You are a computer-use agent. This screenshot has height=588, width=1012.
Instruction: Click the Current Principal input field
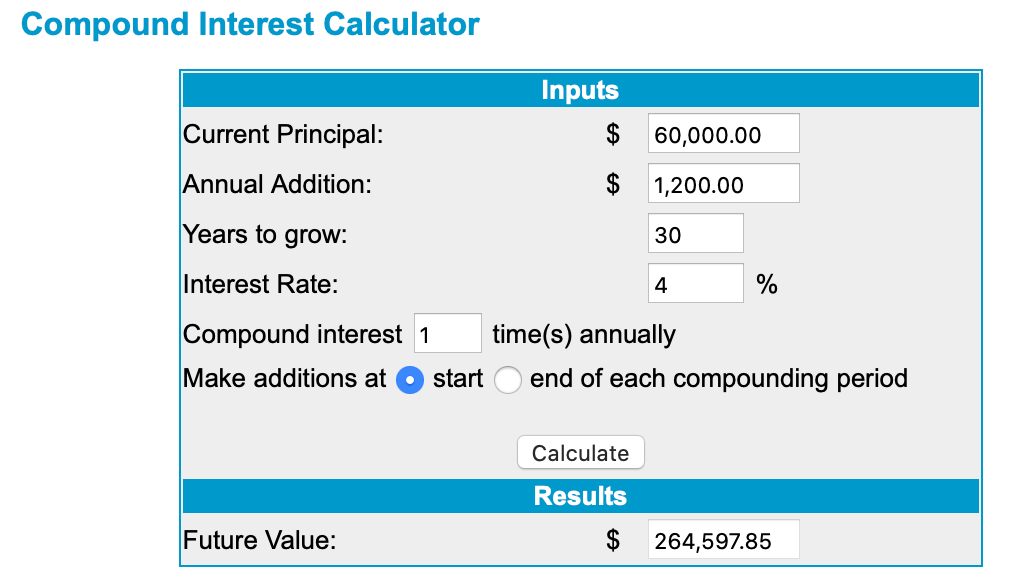(723, 134)
